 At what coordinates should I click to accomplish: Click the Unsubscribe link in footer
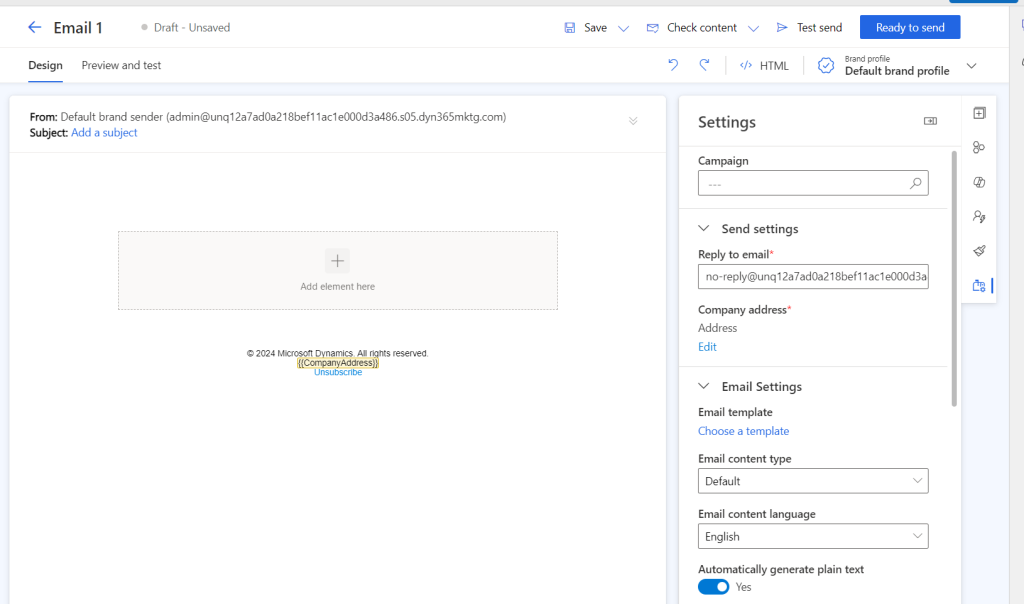point(338,372)
